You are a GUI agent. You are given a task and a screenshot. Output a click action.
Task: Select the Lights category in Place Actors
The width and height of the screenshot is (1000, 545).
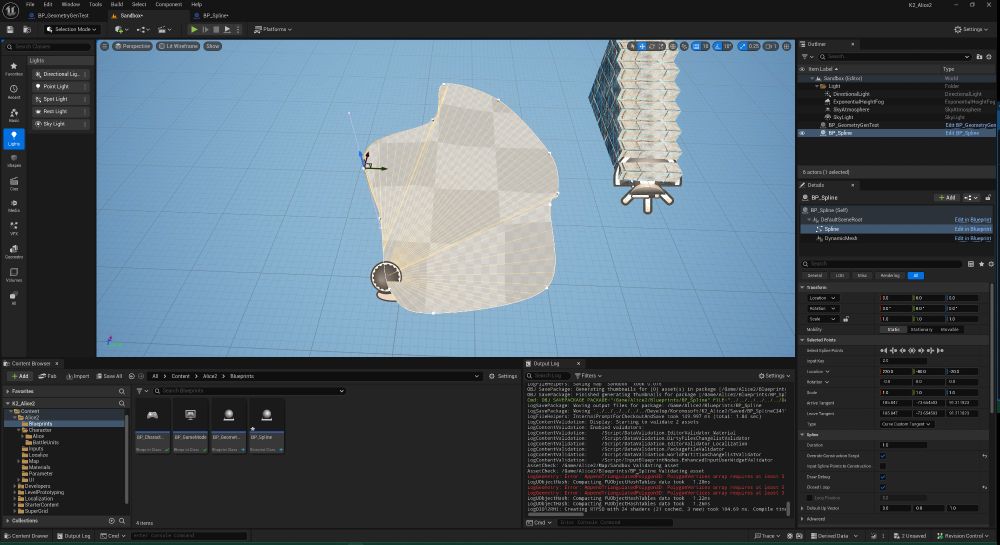point(13,138)
